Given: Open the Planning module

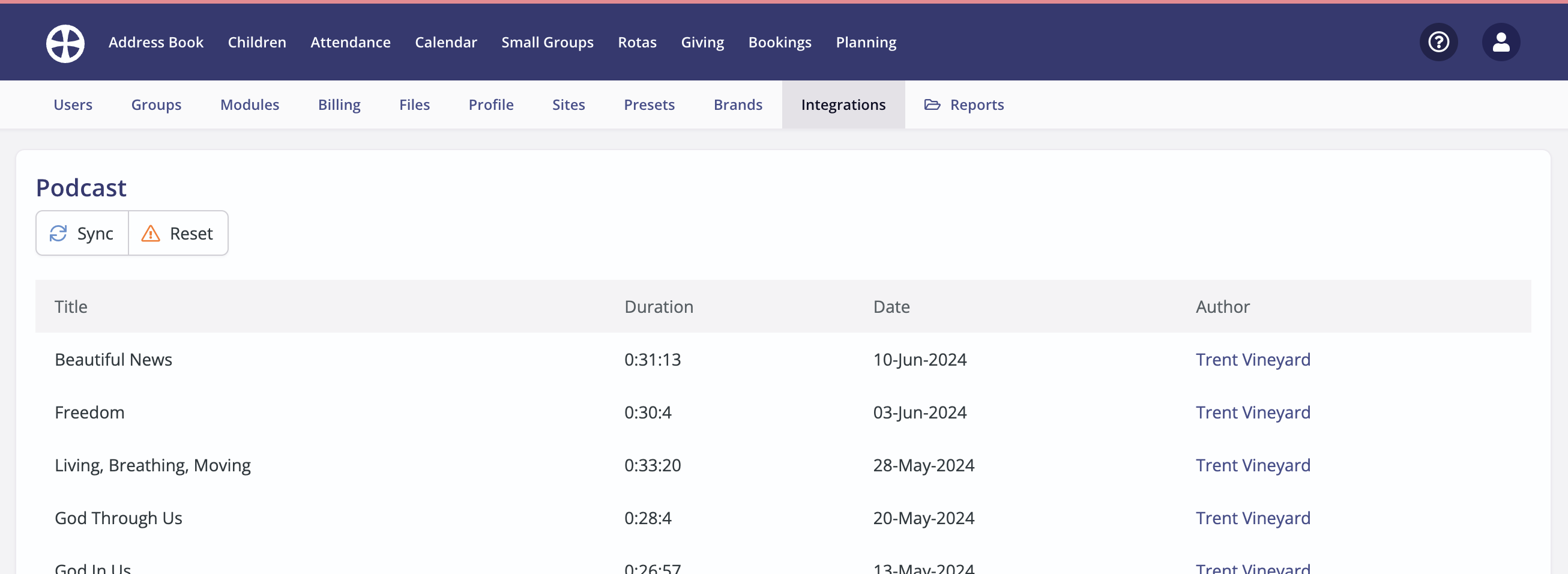Looking at the screenshot, I should point(866,42).
